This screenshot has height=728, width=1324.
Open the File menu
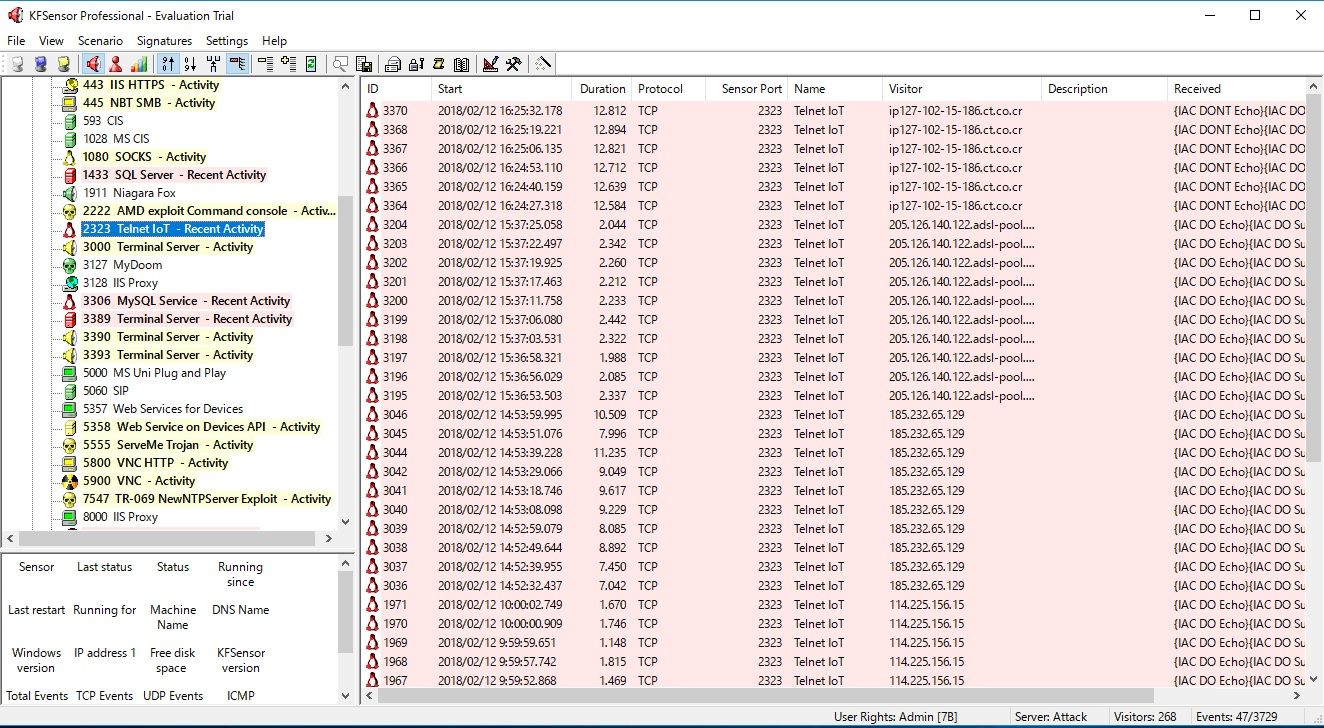[x=16, y=41]
